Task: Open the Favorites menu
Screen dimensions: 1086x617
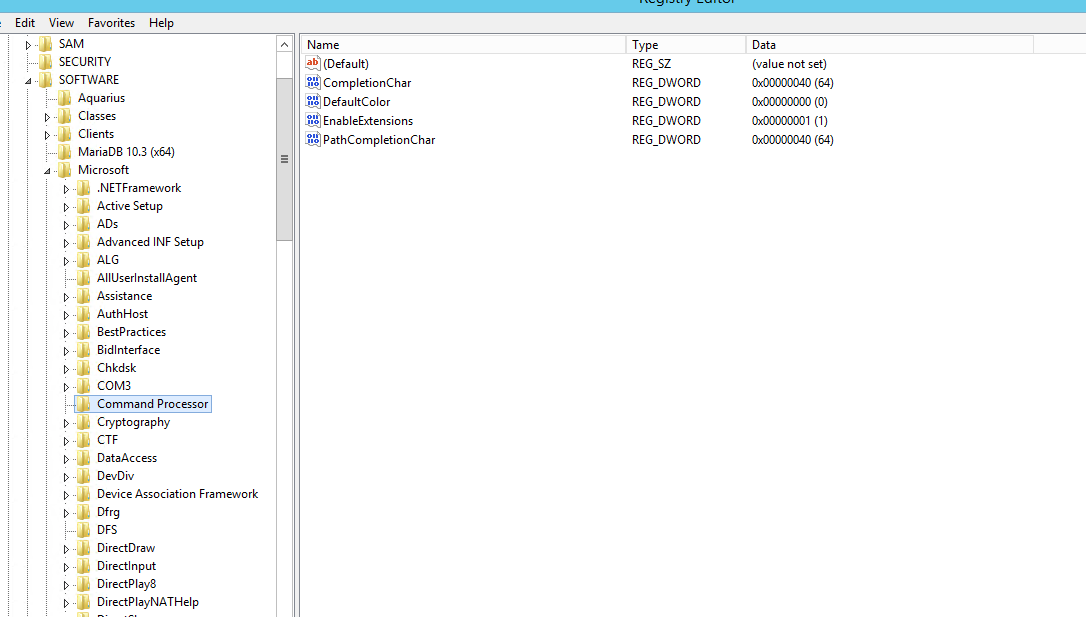Action: pyautogui.click(x=111, y=22)
